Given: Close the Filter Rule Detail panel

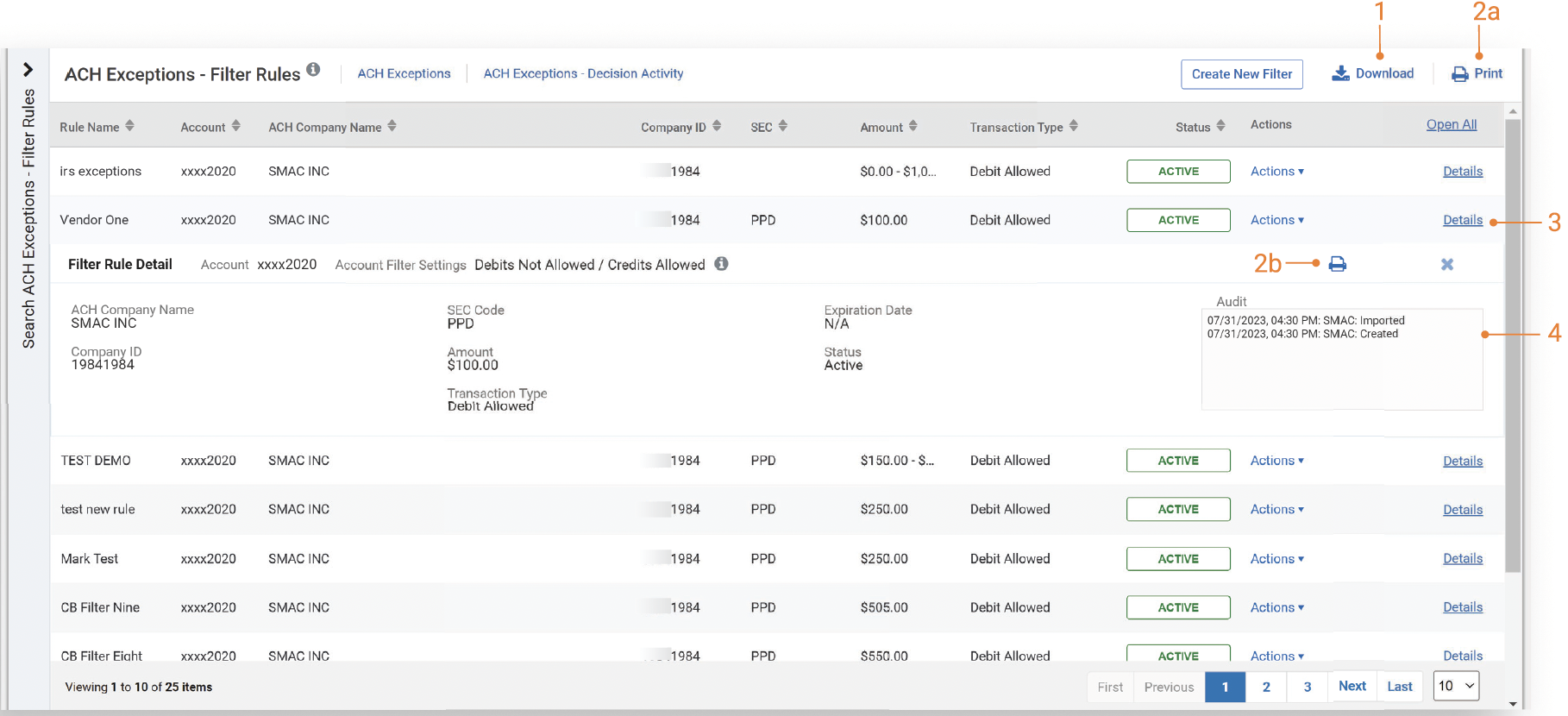Looking at the screenshot, I should pos(1446,265).
